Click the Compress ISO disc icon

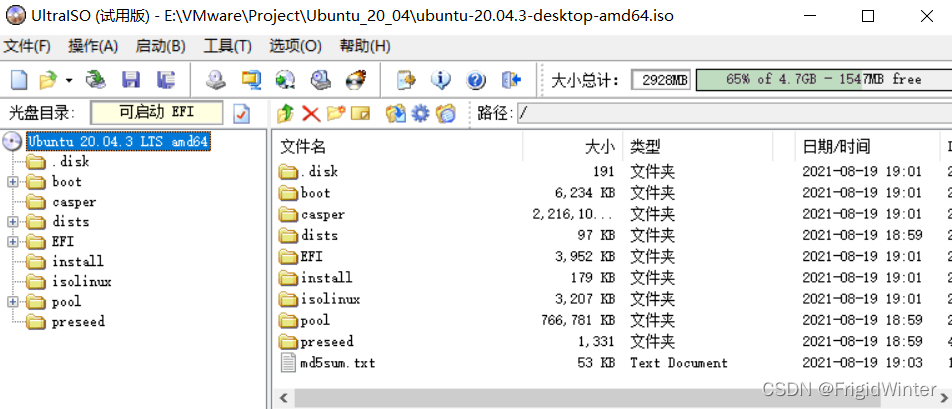pos(285,79)
